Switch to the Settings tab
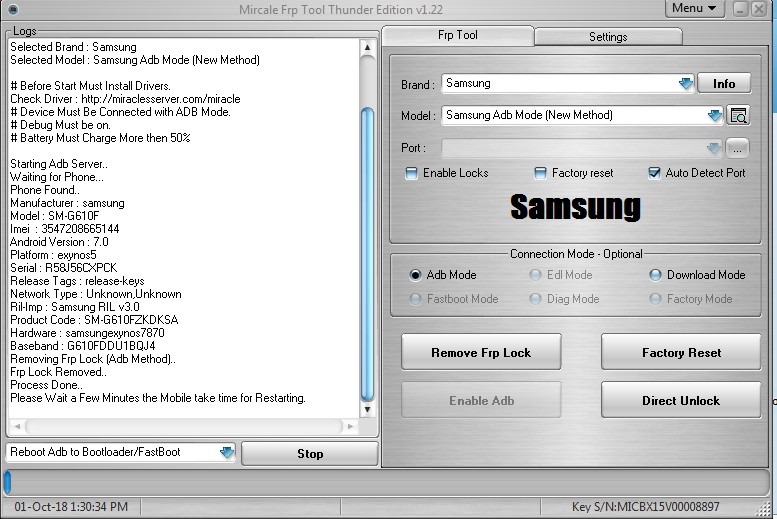This screenshot has height=519, width=777. [x=608, y=37]
